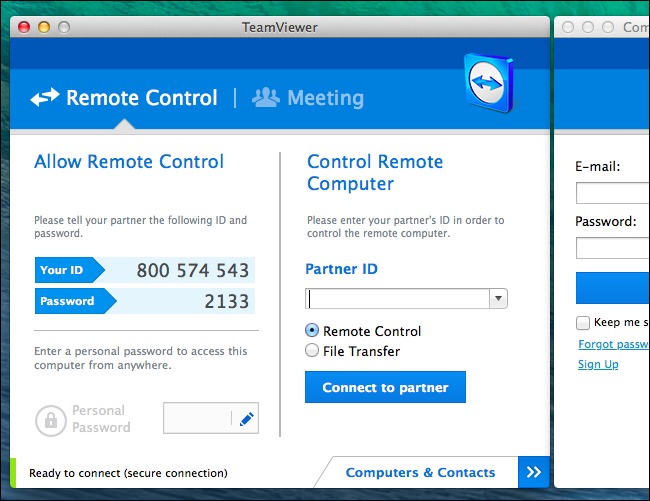Viewport: 650px width, 501px height.
Task: Click the double-arrow Remote Control icon
Action: click(45, 97)
